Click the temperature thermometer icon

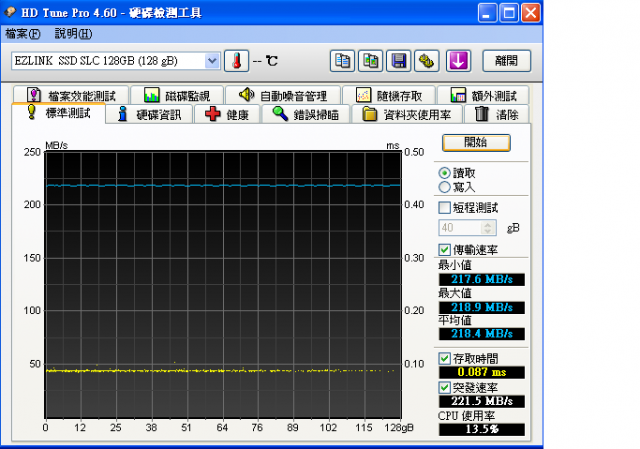point(236,61)
